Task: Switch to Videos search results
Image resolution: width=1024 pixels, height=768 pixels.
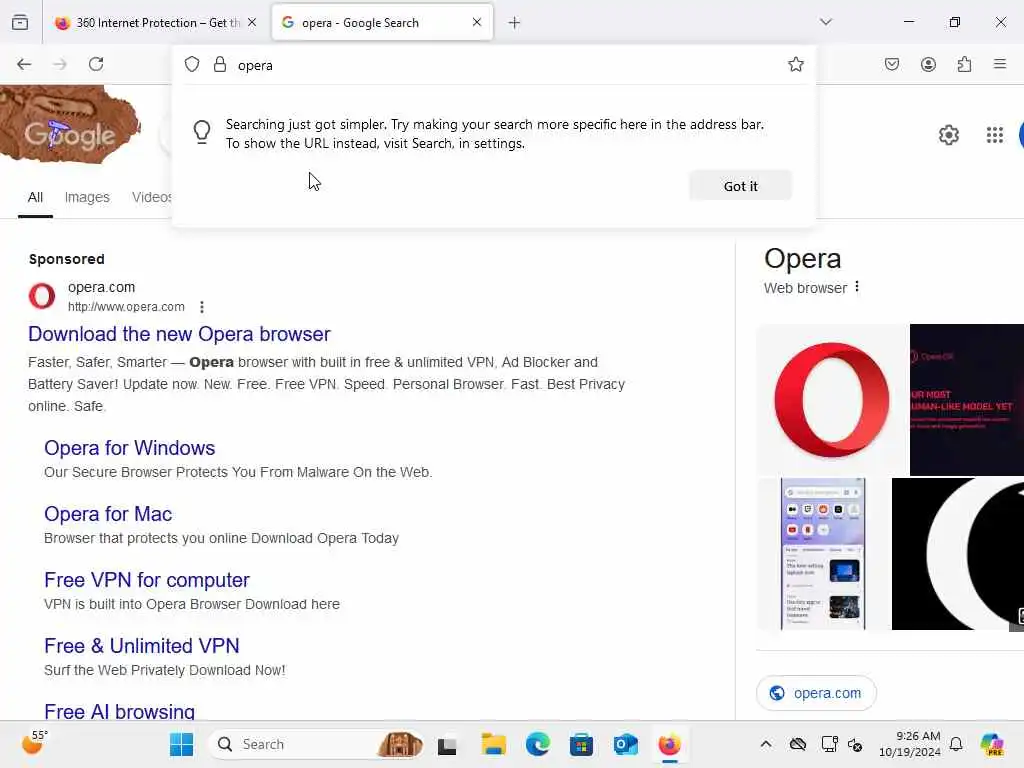Action: 152,197
